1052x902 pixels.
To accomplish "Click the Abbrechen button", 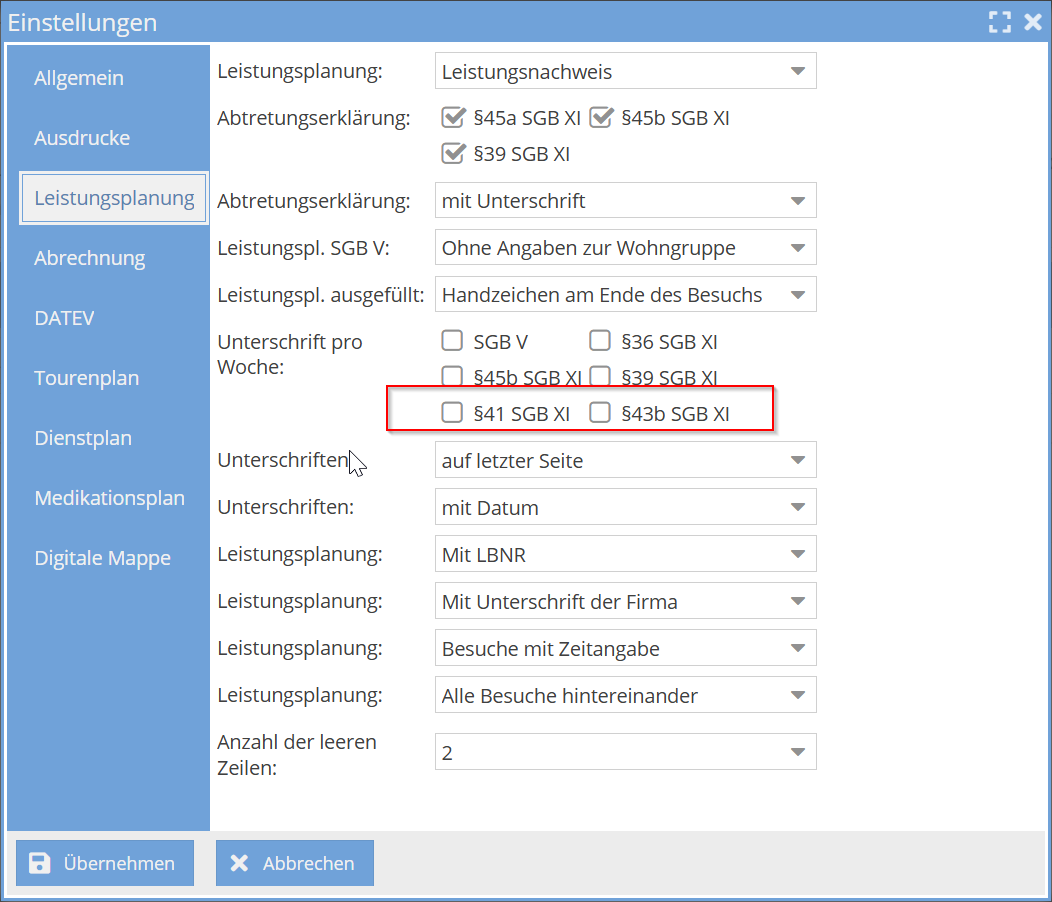I will pyautogui.click(x=294, y=862).
